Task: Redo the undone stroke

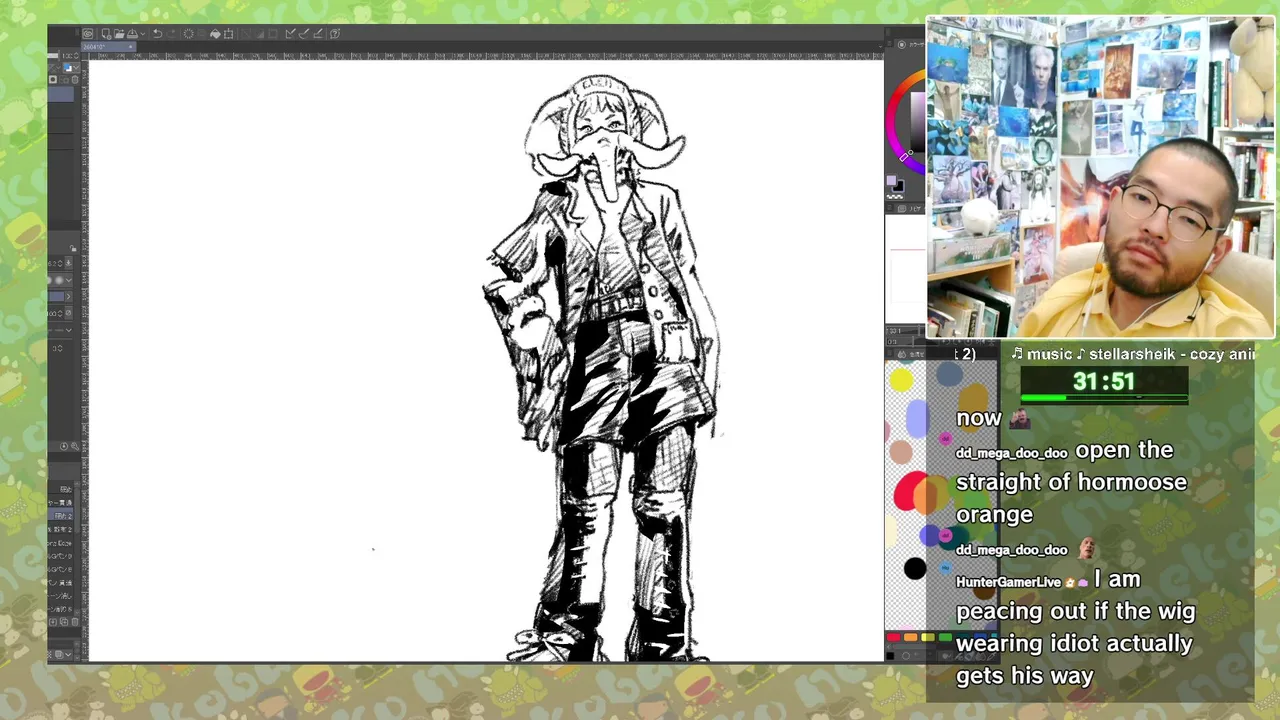Action: tap(171, 34)
